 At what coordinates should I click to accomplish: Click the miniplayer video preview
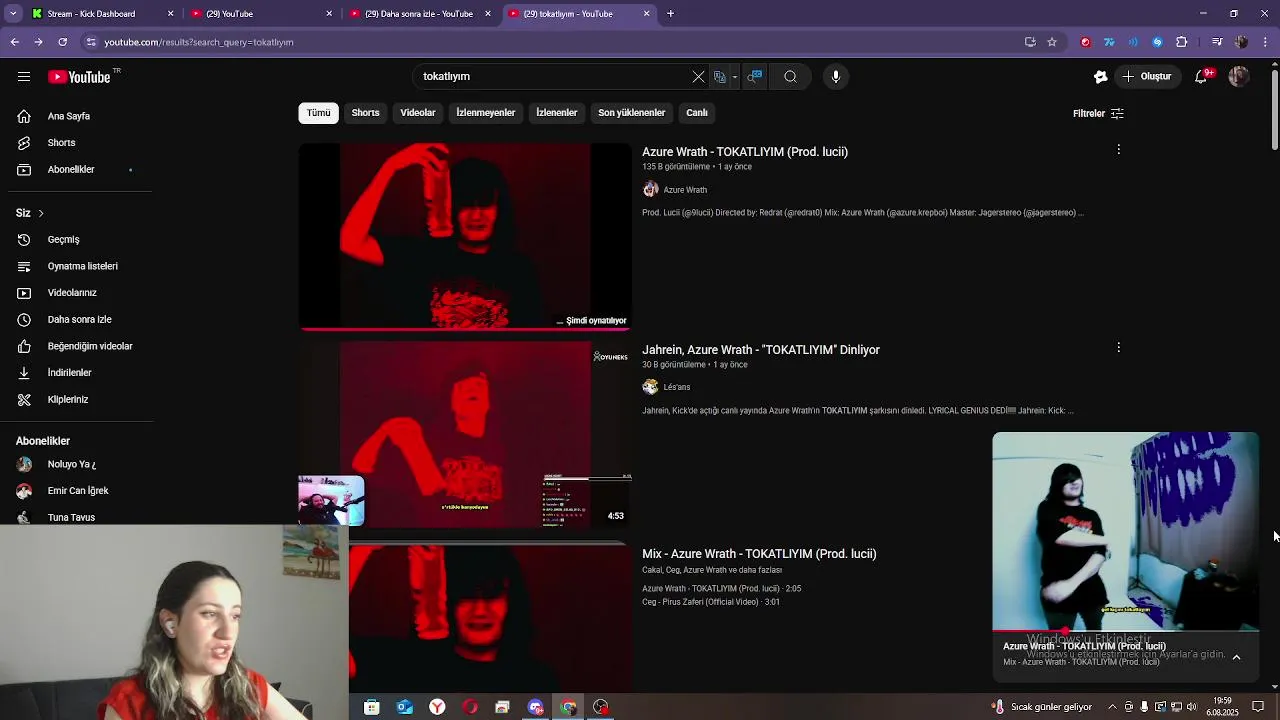coord(1125,531)
